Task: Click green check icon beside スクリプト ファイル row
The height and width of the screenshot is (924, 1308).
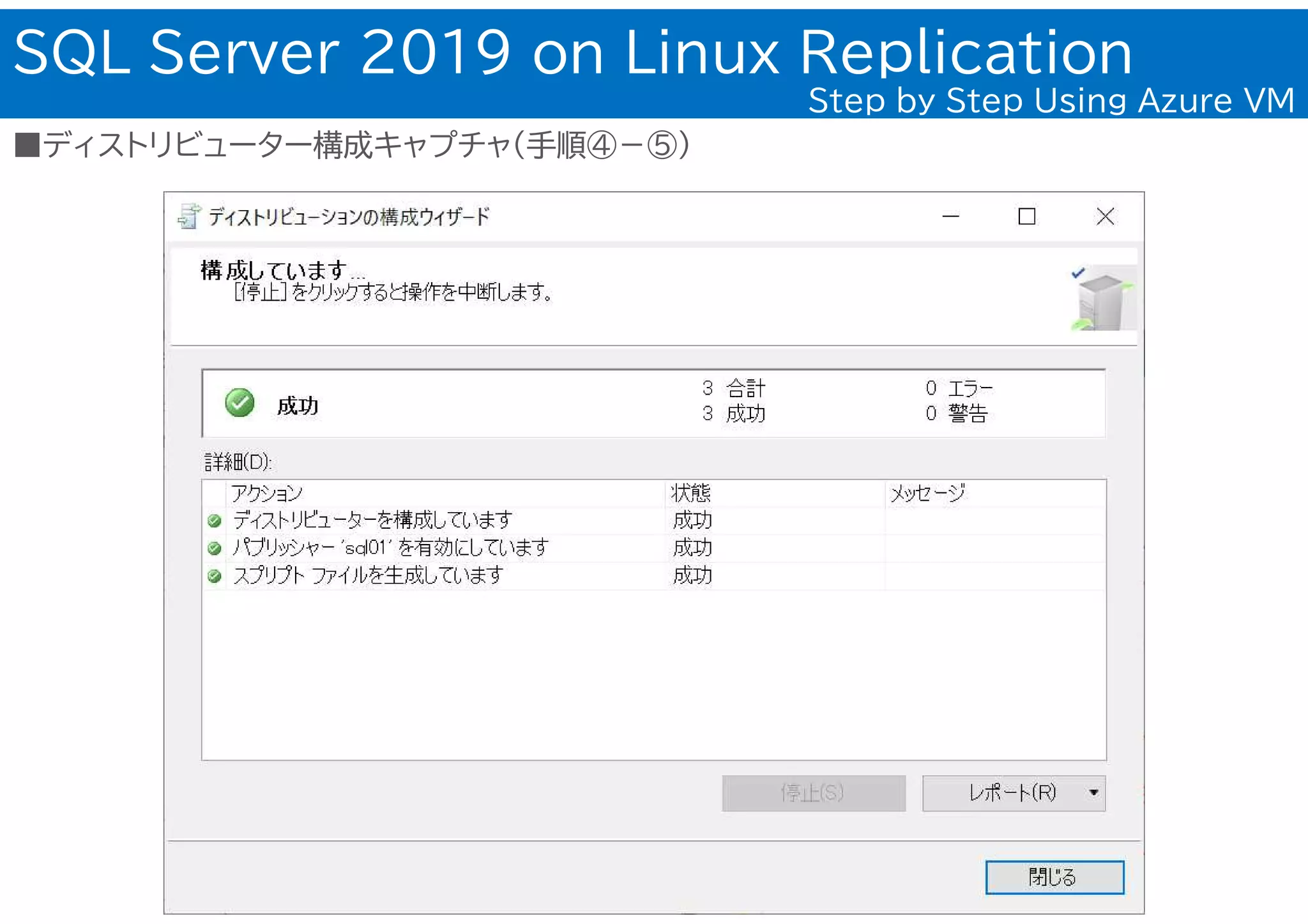Action: tap(215, 576)
